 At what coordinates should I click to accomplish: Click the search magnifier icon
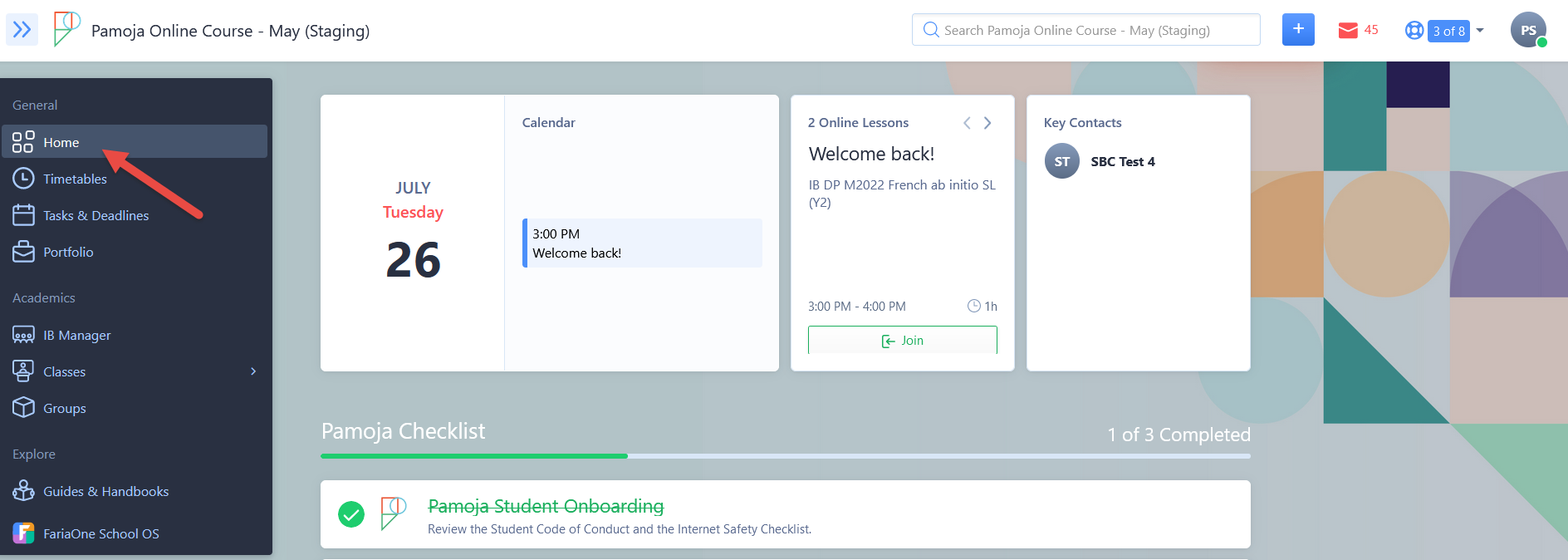pyautogui.click(x=931, y=30)
